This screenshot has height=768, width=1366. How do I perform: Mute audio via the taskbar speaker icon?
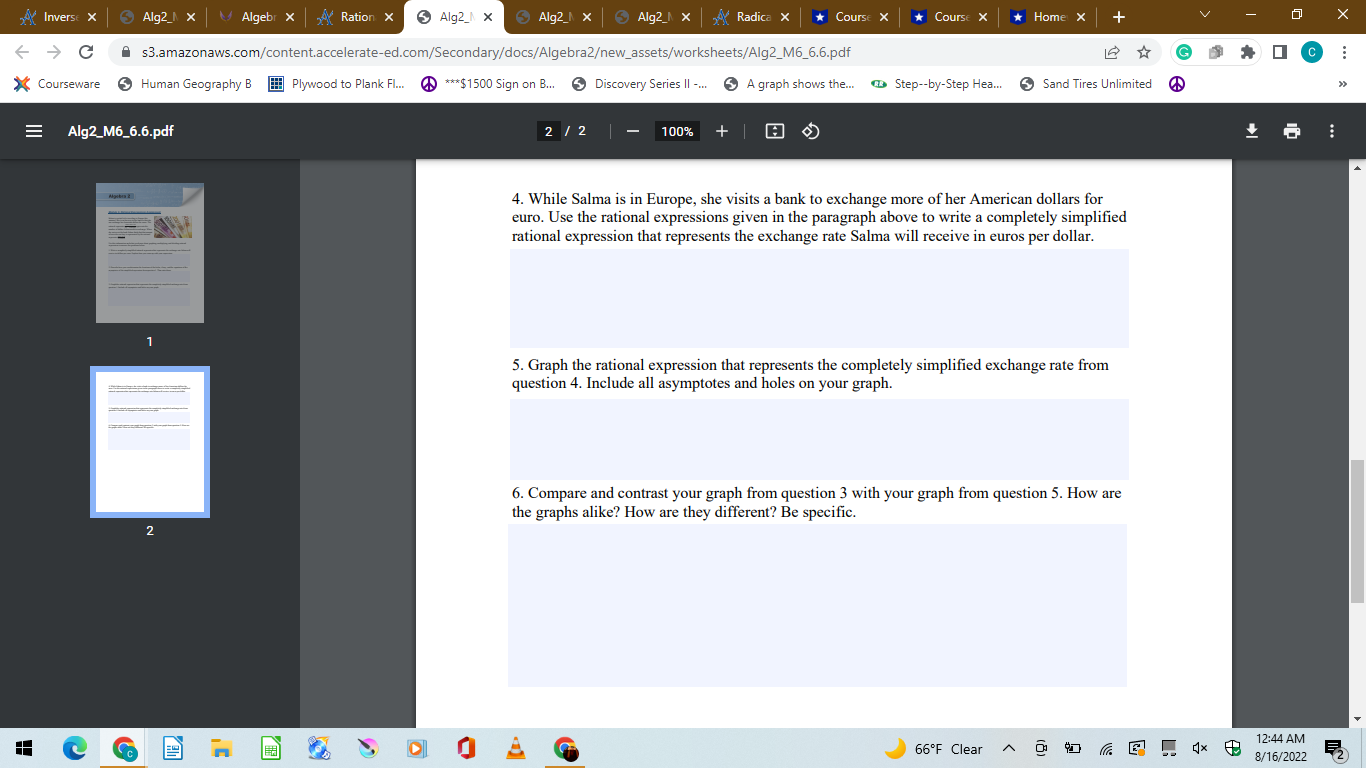(x=1198, y=747)
